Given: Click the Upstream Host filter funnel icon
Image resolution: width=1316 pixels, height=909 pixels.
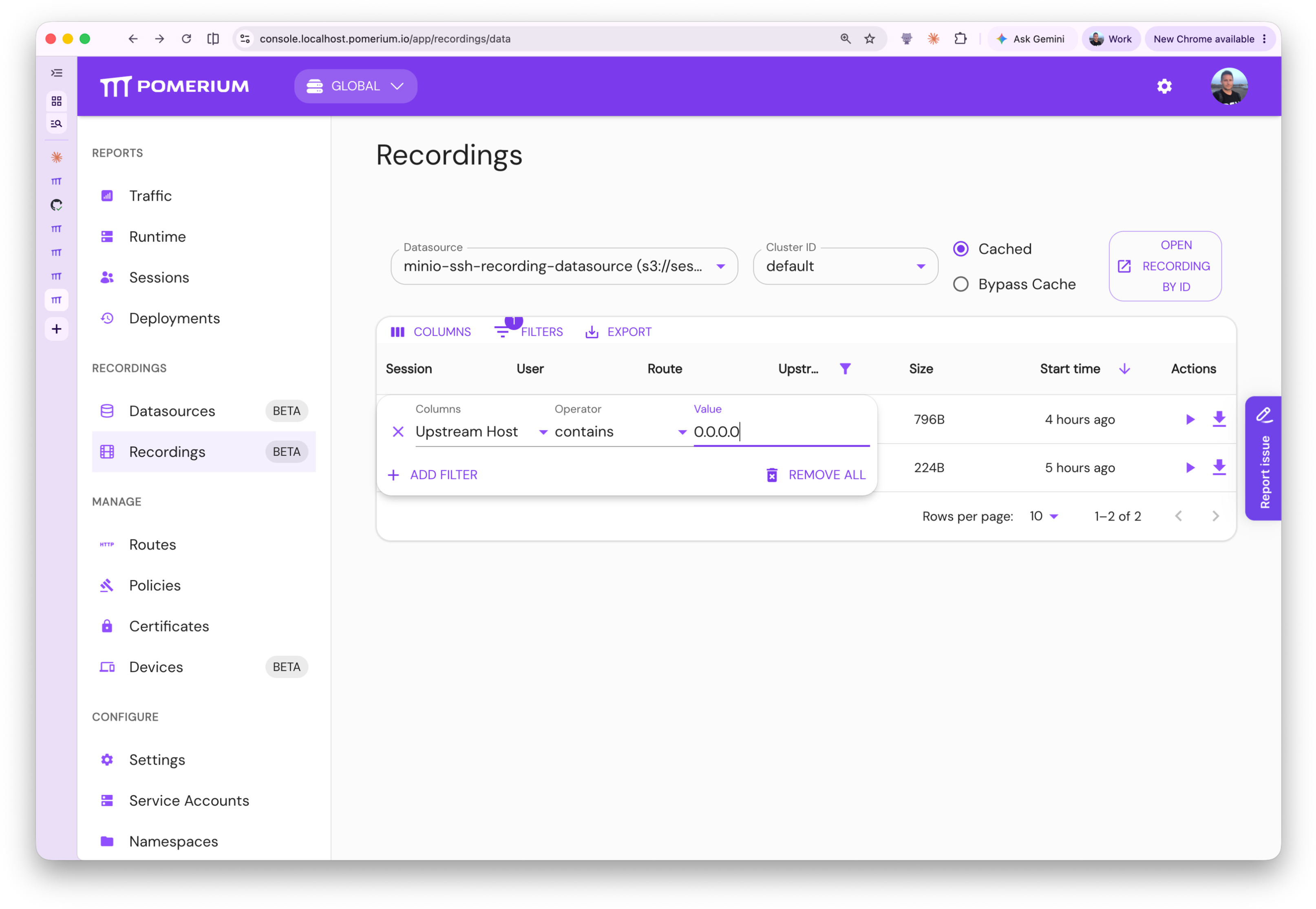Looking at the screenshot, I should (845, 368).
